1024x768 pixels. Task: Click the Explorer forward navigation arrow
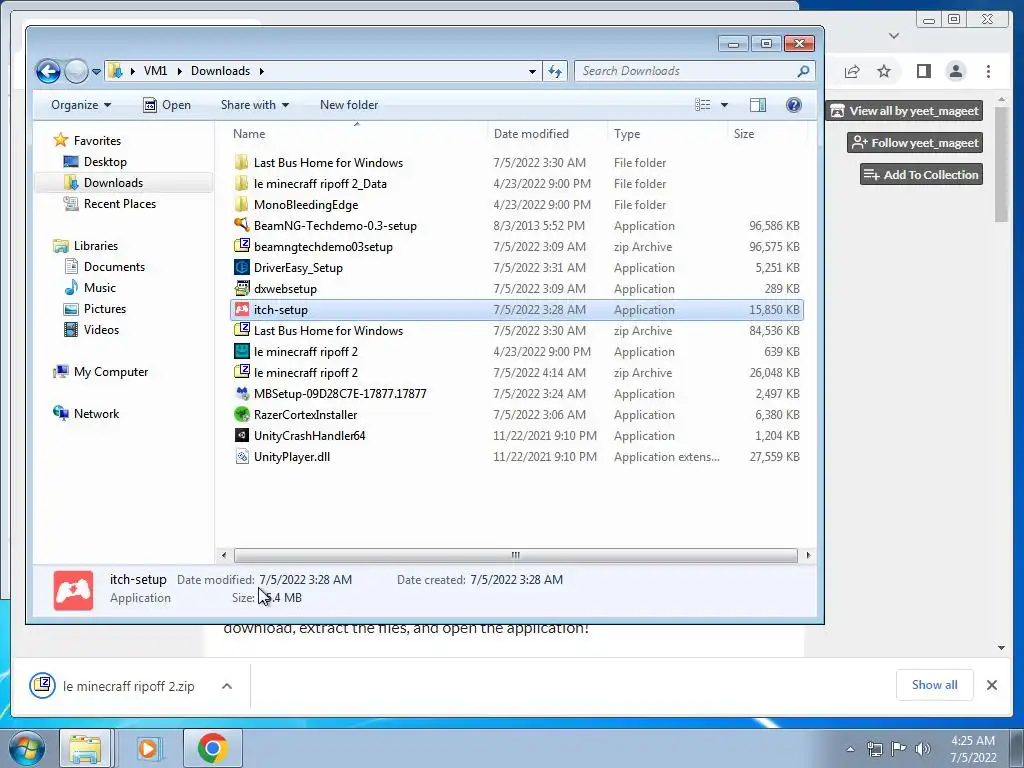click(x=76, y=71)
